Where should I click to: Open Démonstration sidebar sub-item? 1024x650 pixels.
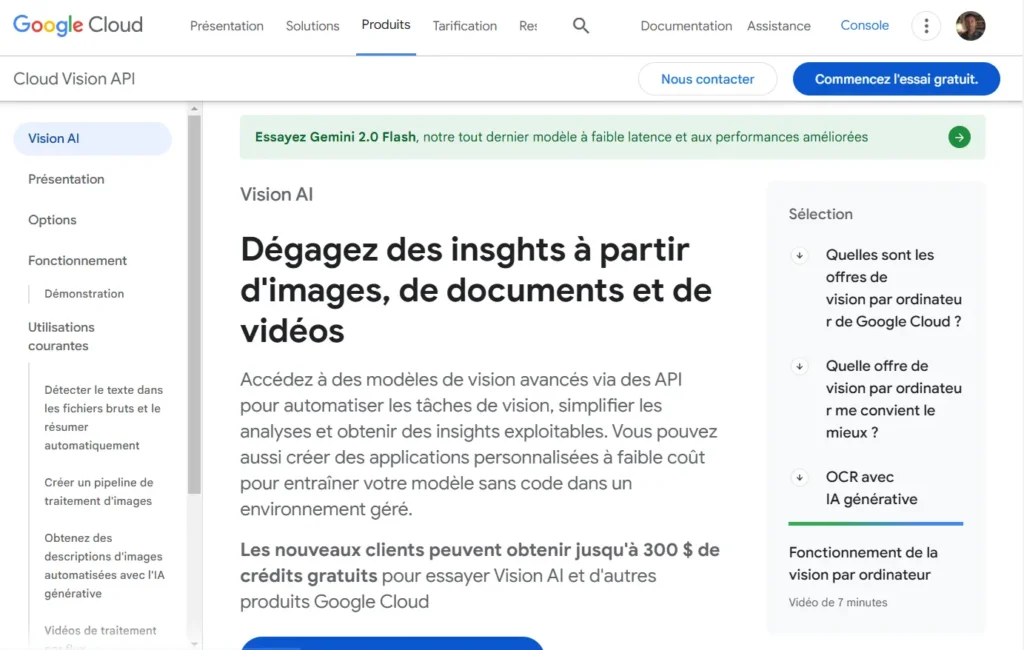[84, 294]
